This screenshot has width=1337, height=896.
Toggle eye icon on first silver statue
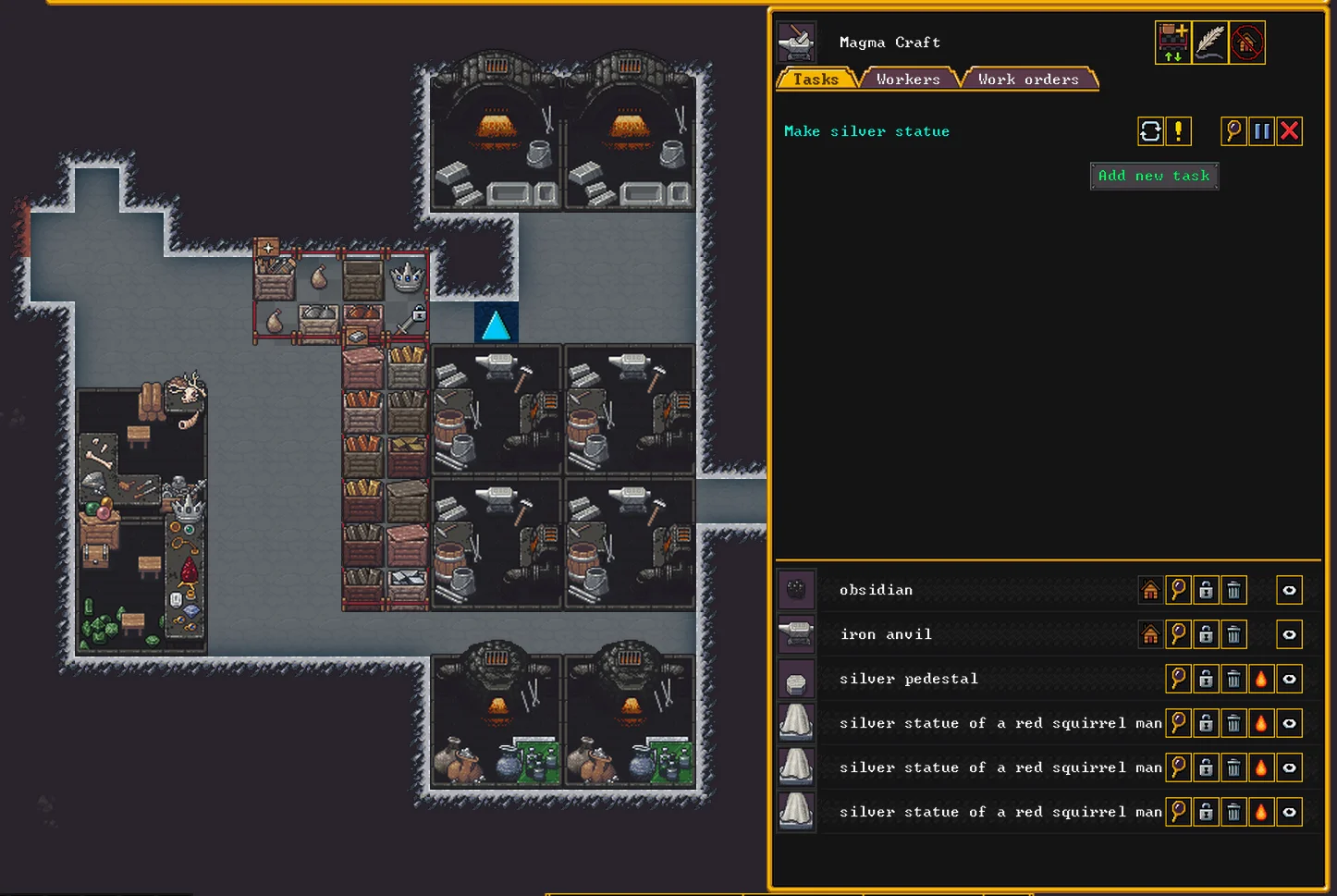tap(1289, 723)
